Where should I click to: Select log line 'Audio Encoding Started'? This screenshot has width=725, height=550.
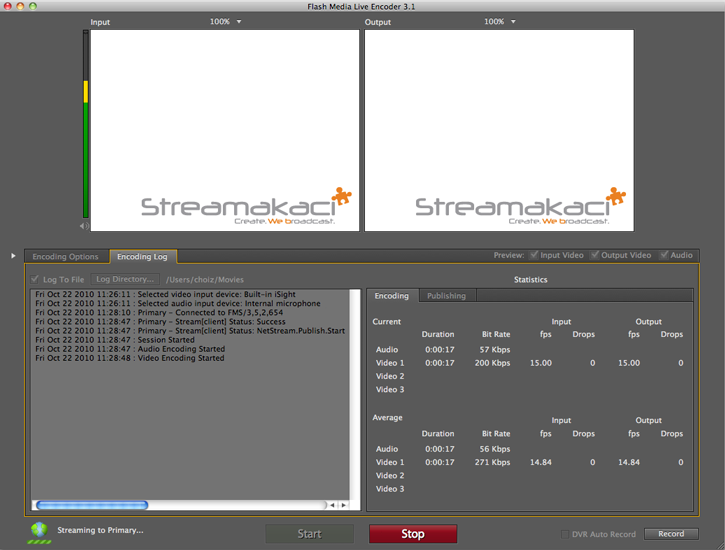[130, 349]
